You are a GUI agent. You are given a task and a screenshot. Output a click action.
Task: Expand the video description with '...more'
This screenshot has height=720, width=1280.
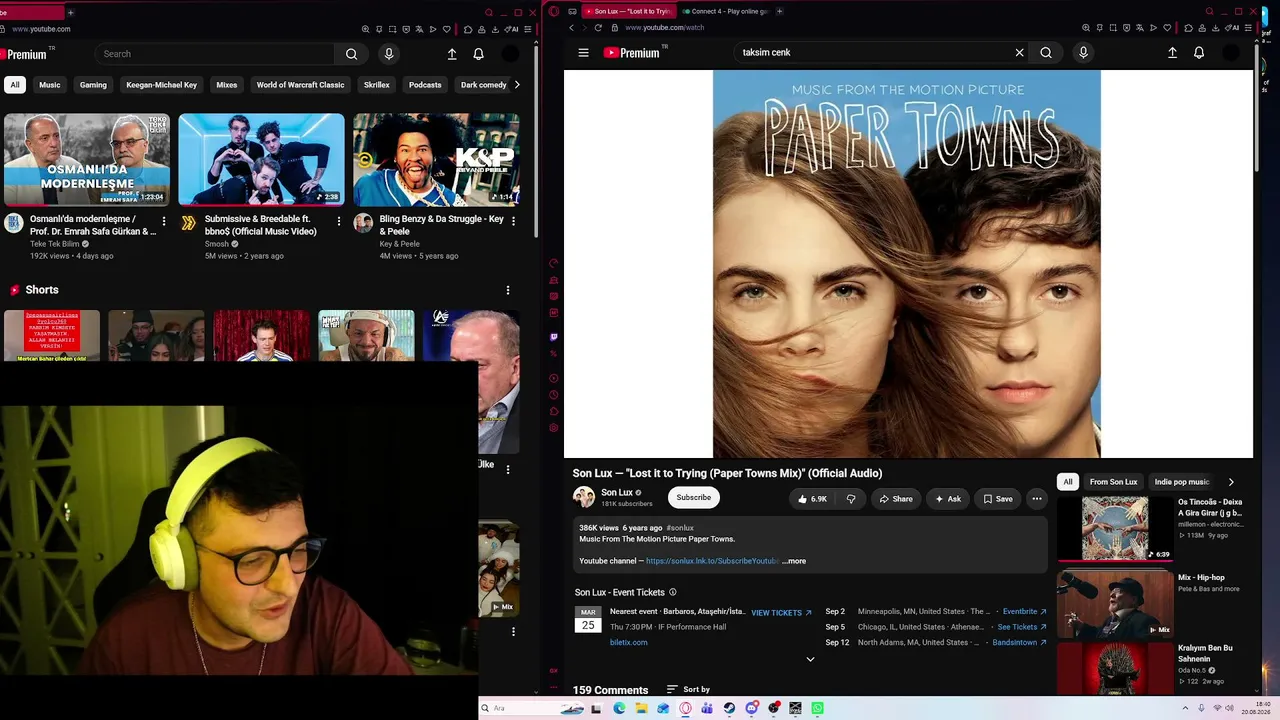794,561
